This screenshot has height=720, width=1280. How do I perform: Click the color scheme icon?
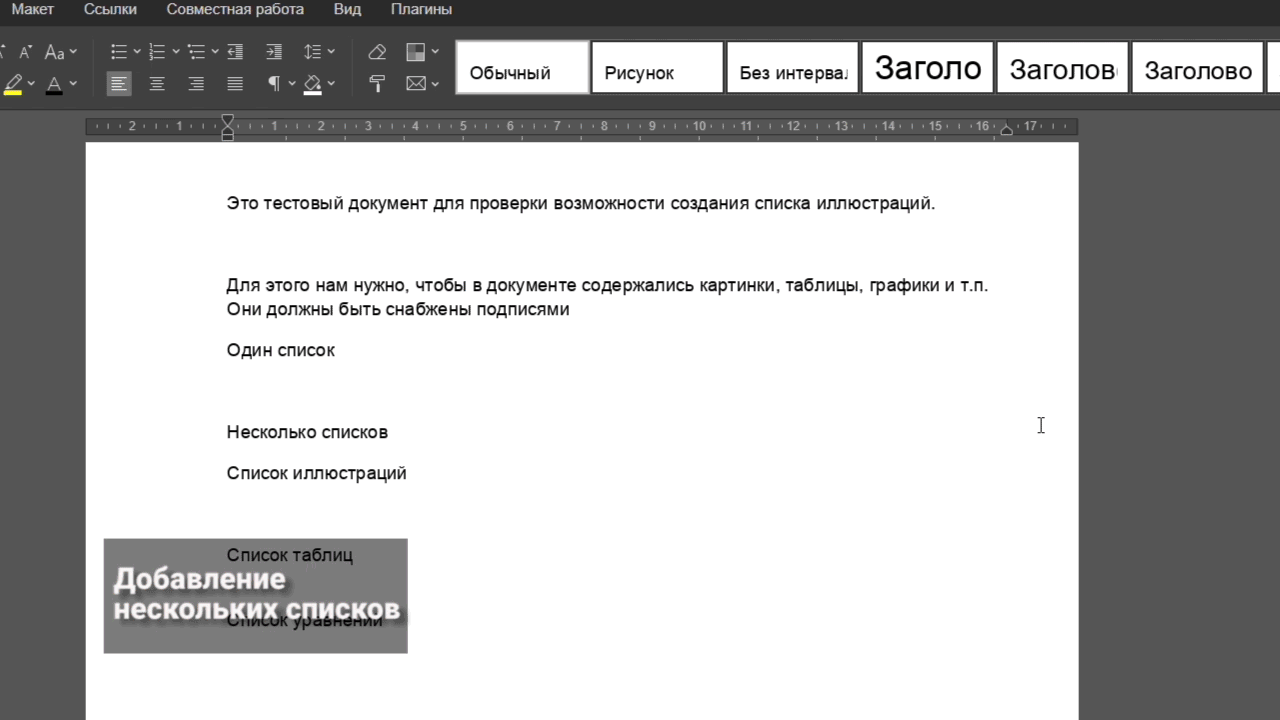[416, 52]
